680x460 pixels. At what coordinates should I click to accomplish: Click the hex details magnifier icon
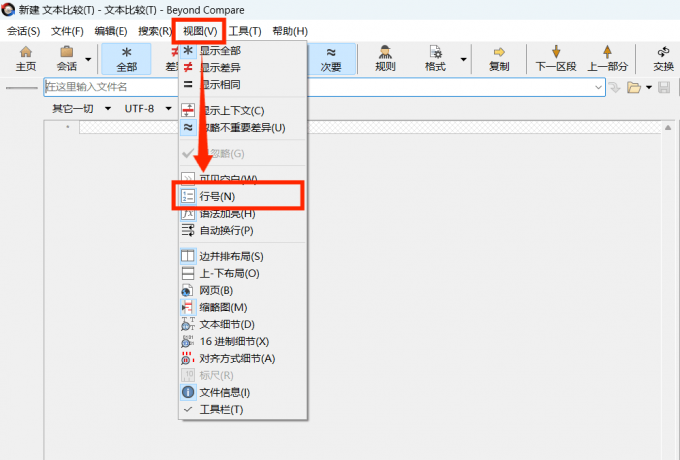click(188, 342)
